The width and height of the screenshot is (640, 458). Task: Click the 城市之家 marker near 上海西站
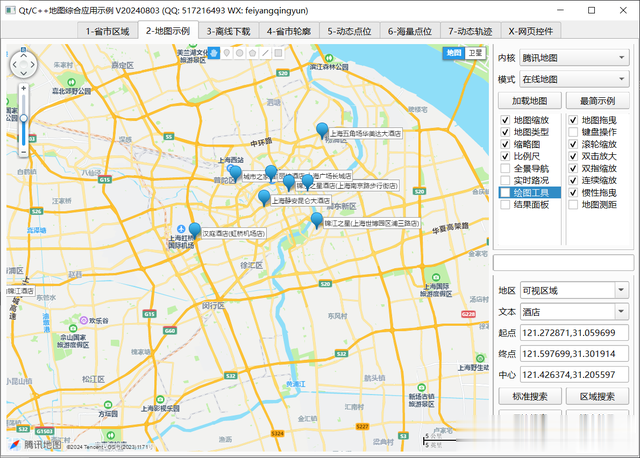[236, 174]
